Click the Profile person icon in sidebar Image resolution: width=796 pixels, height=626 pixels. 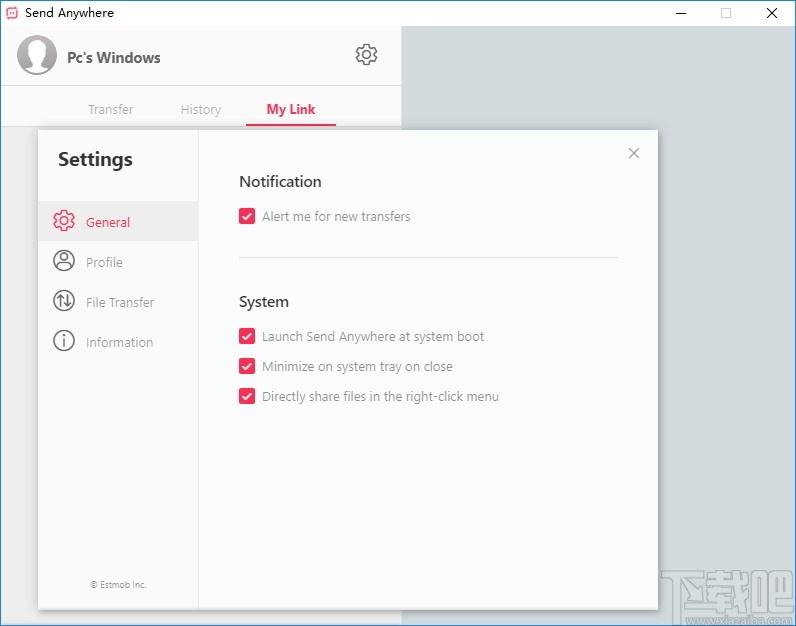(64, 261)
